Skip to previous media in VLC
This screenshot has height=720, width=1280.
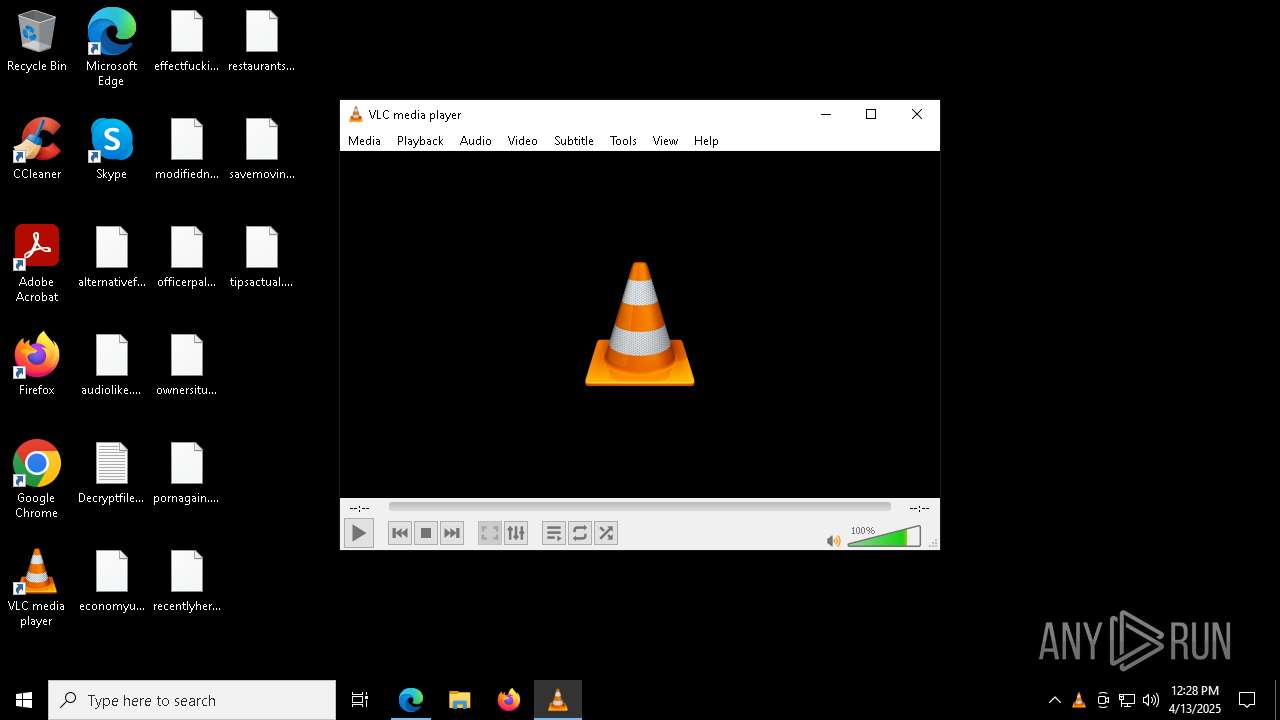pos(400,533)
